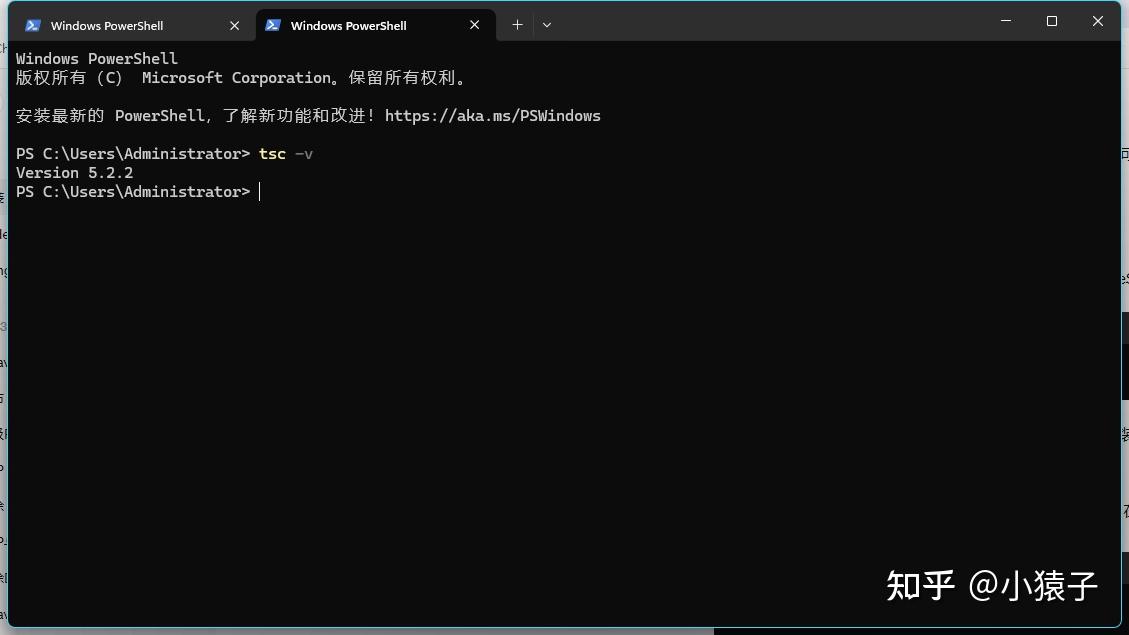The image size is (1129, 635).
Task: Click the Version 5.2.2 output line
Action: pos(74,172)
